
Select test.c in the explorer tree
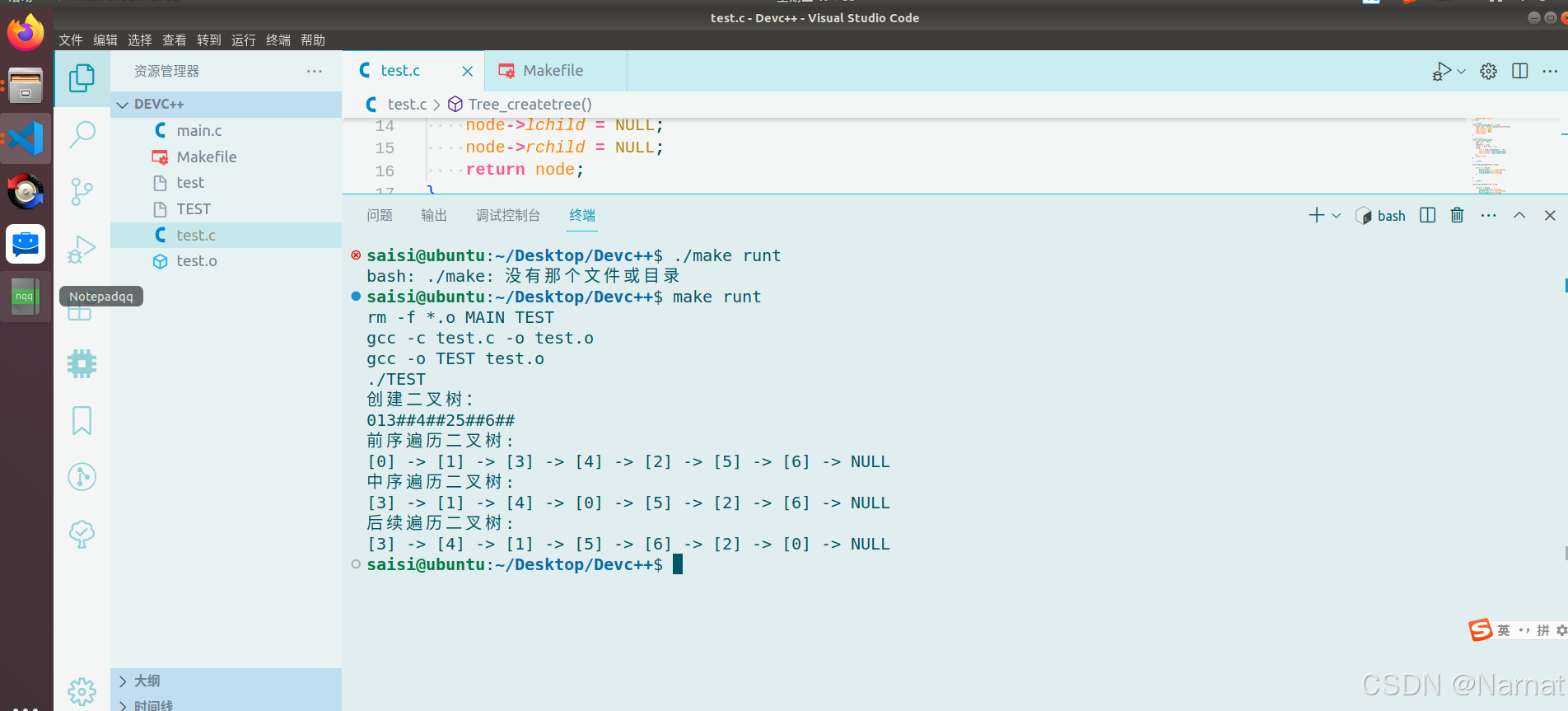226,235
